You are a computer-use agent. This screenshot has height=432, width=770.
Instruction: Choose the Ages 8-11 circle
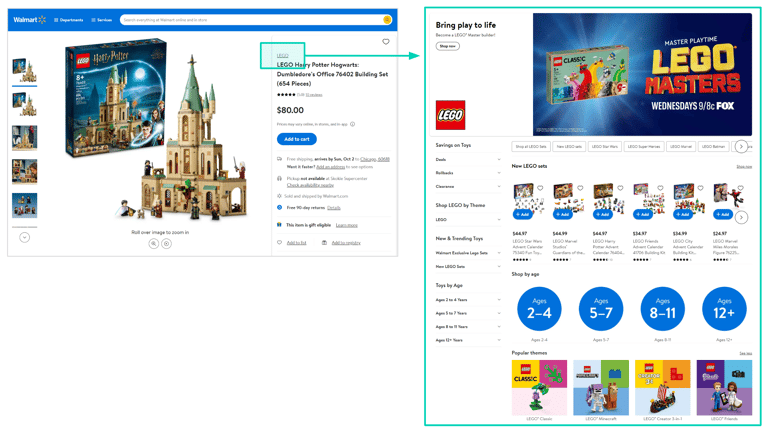(x=663, y=309)
